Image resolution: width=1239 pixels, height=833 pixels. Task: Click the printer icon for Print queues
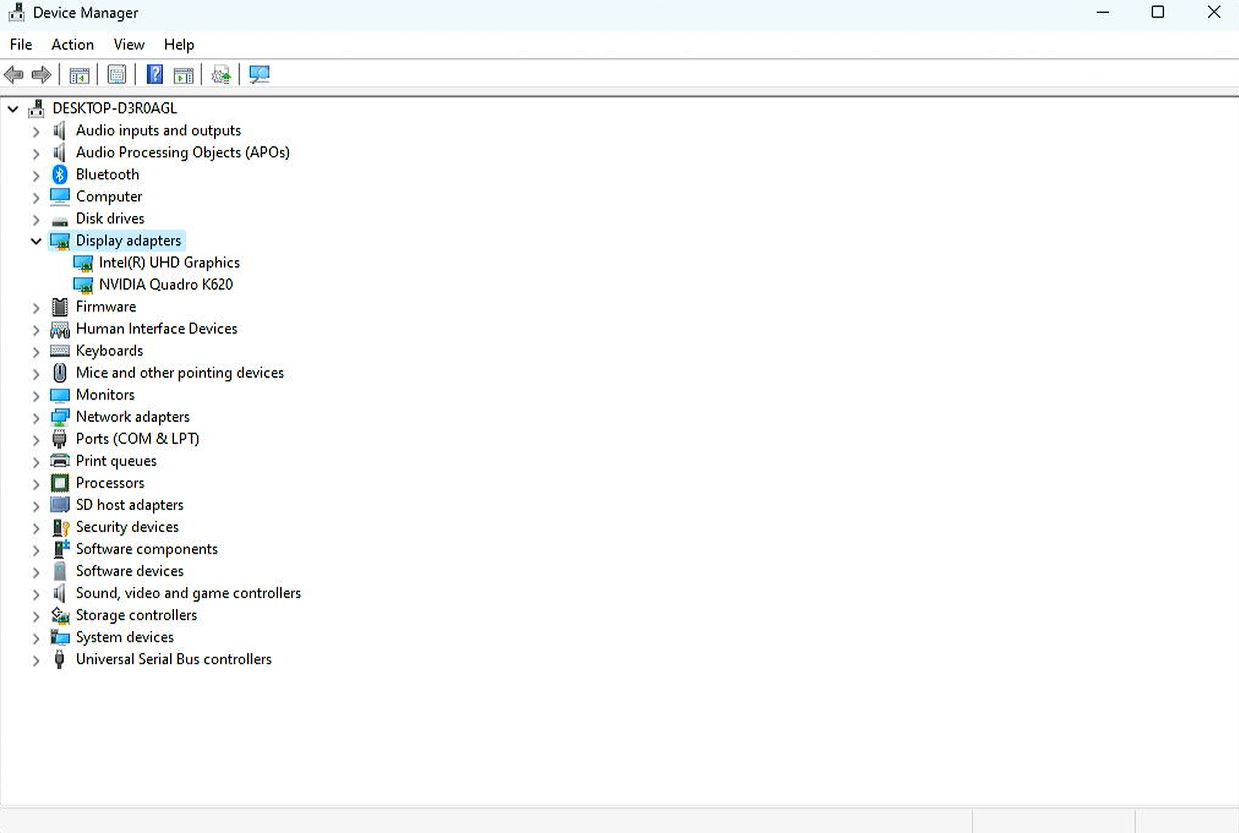(60, 461)
